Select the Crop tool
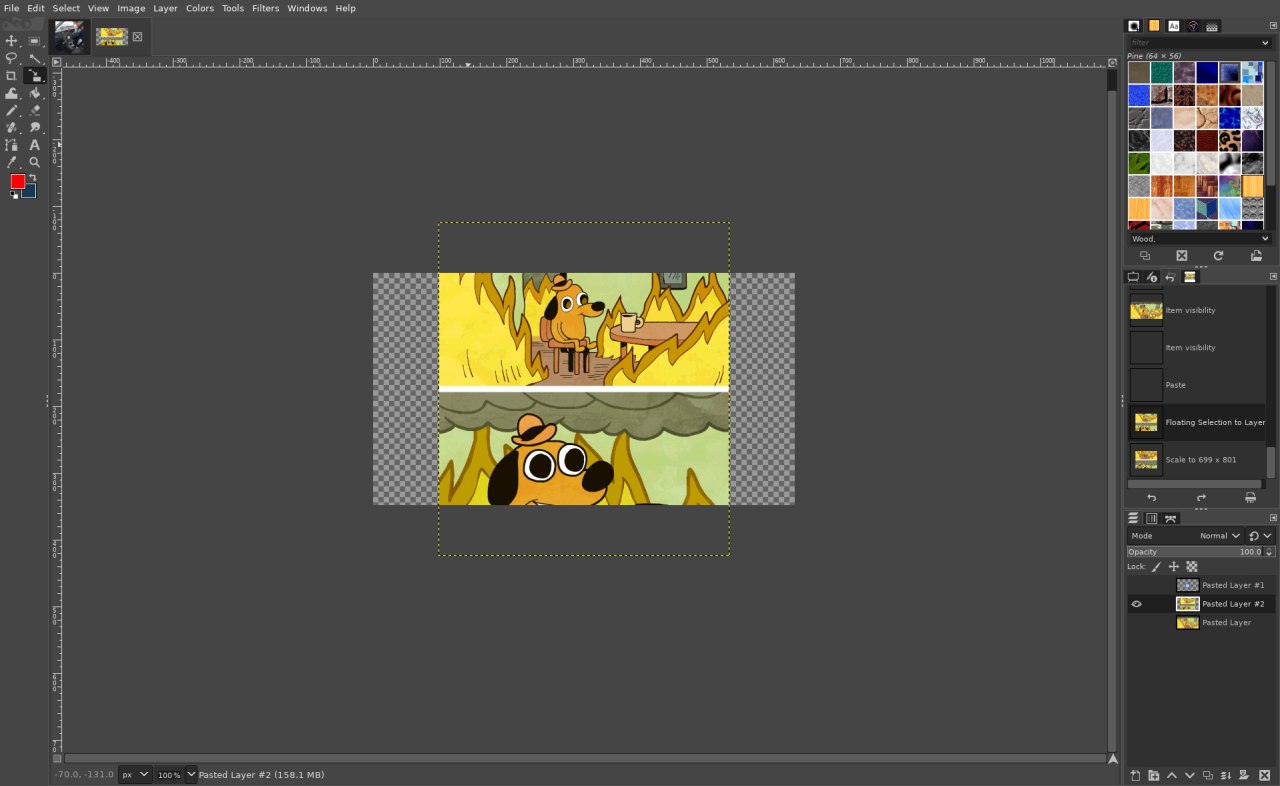The image size is (1280, 786). point(12,75)
